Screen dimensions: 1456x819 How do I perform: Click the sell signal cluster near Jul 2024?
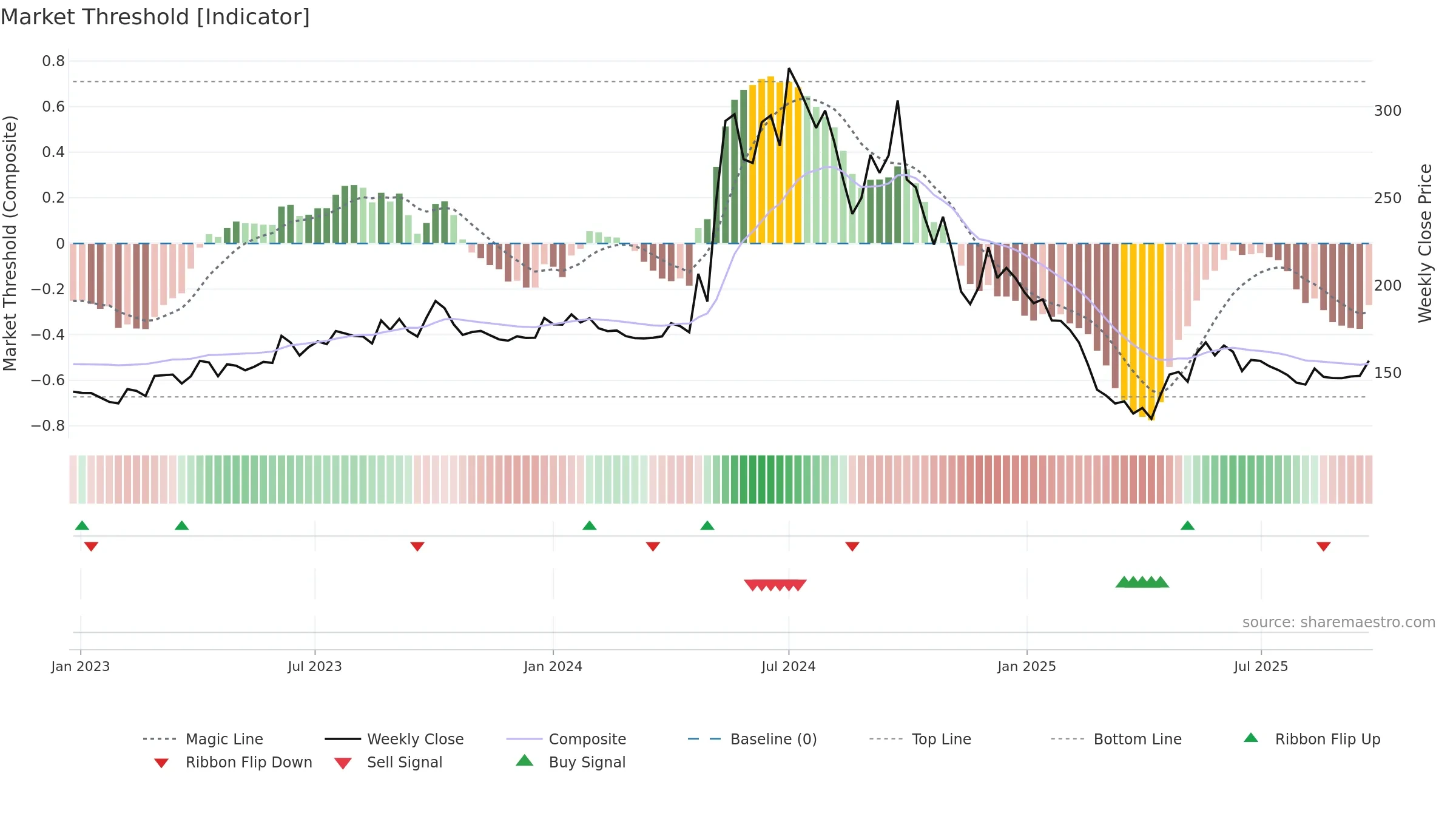775,585
